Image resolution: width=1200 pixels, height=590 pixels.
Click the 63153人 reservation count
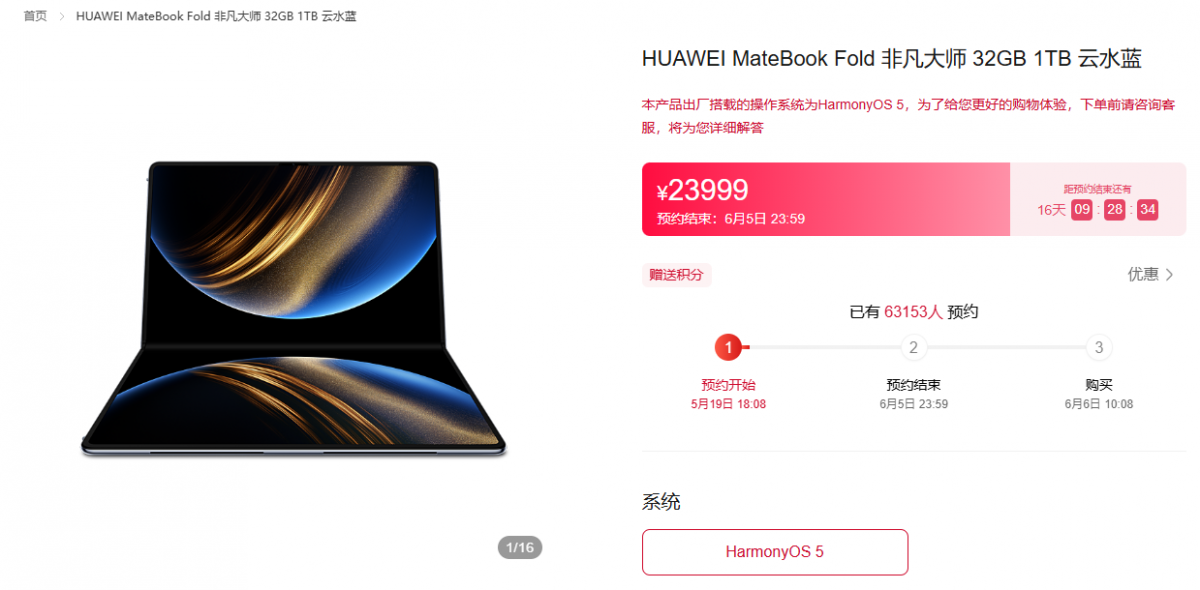[913, 312]
